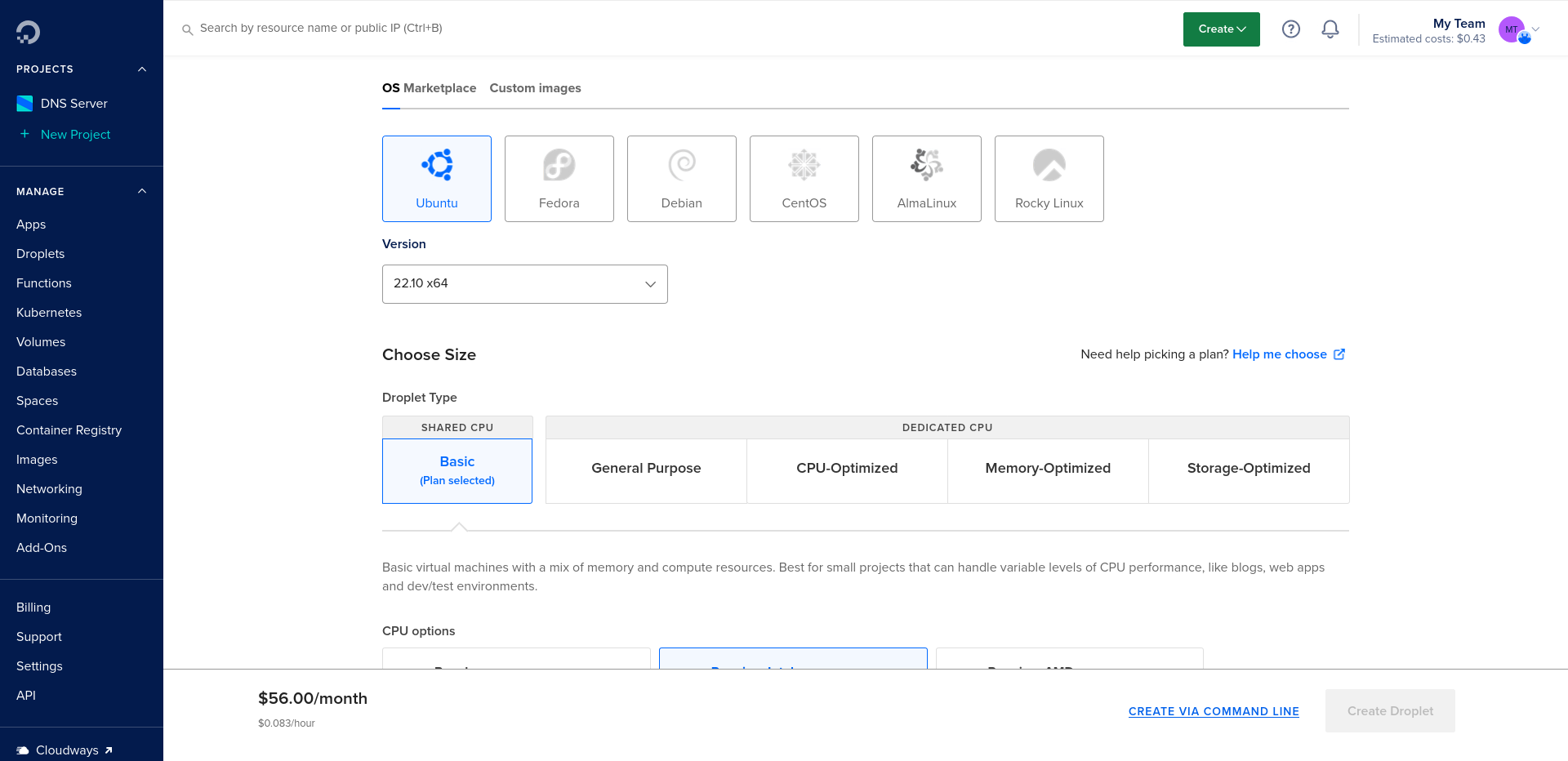Screen dimensions: 1568x761
Task: Select the Debian swirl icon
Action: 681,165
